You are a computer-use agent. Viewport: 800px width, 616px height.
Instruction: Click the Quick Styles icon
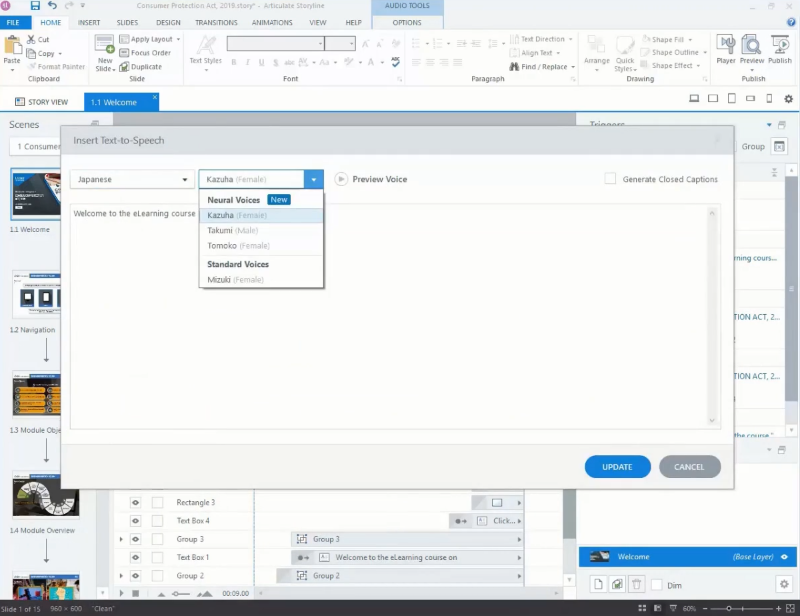(x=624, y=45)
